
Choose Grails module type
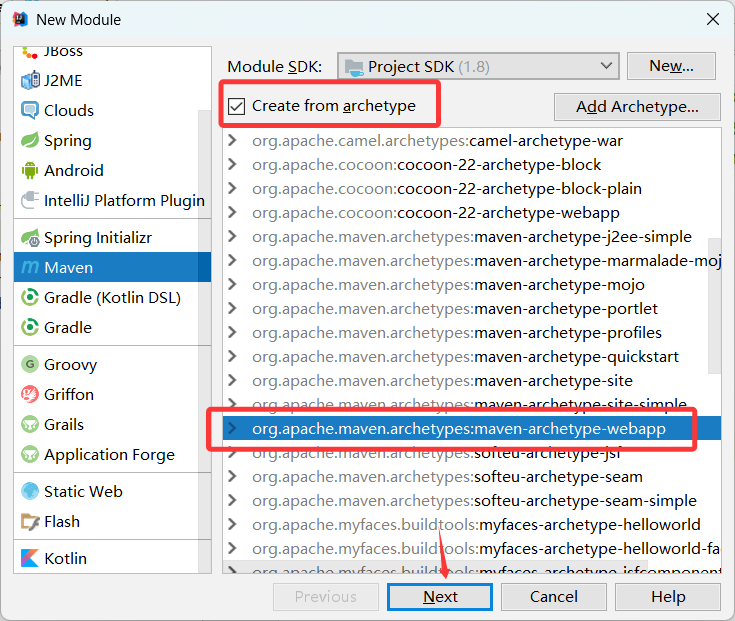tap(112, 425)
